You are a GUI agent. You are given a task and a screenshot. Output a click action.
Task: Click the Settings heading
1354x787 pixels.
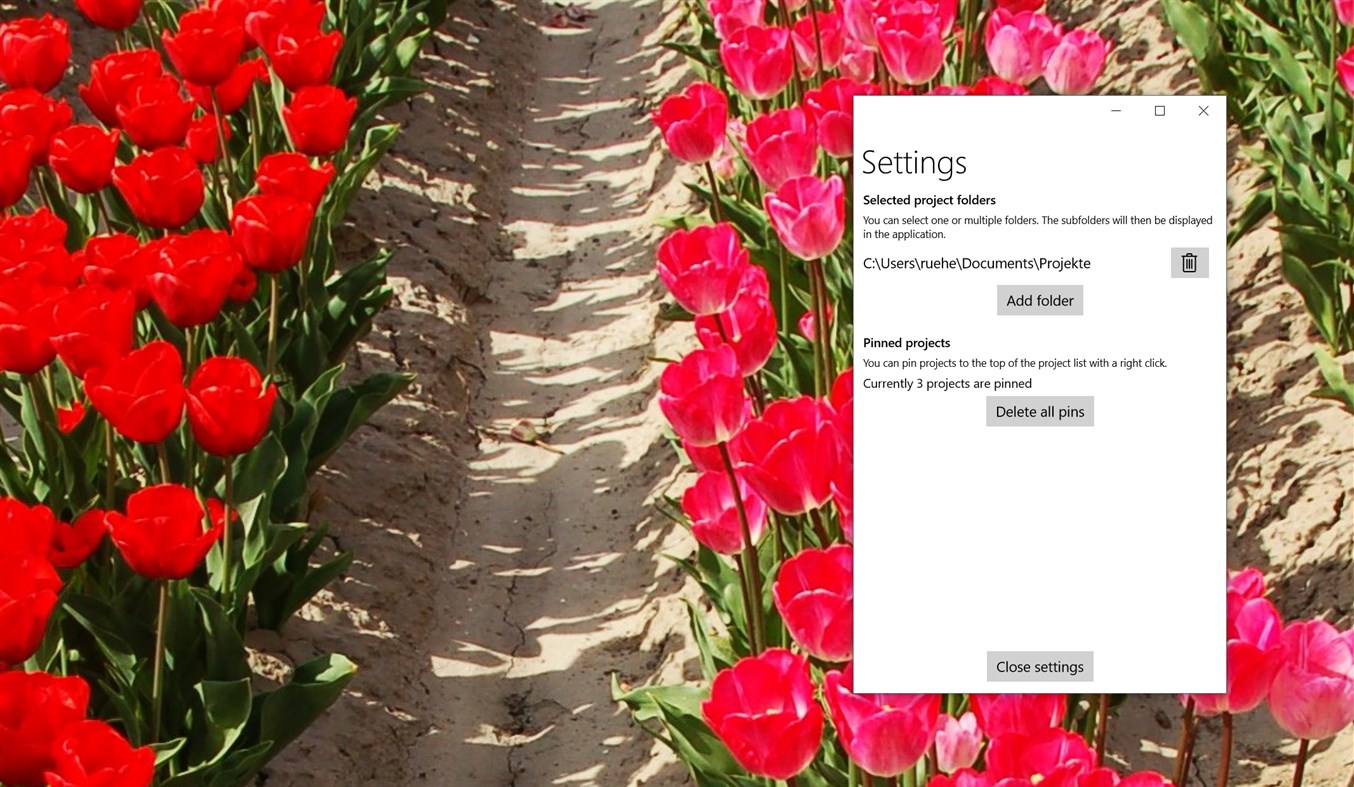913,161
